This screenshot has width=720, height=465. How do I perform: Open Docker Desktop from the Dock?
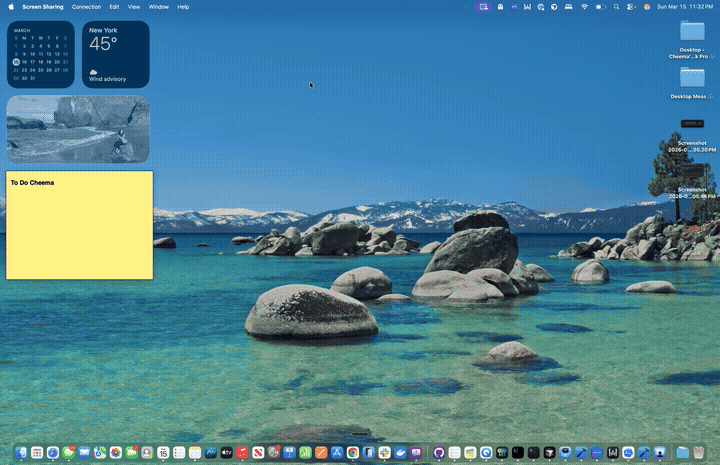pos(400,453)
